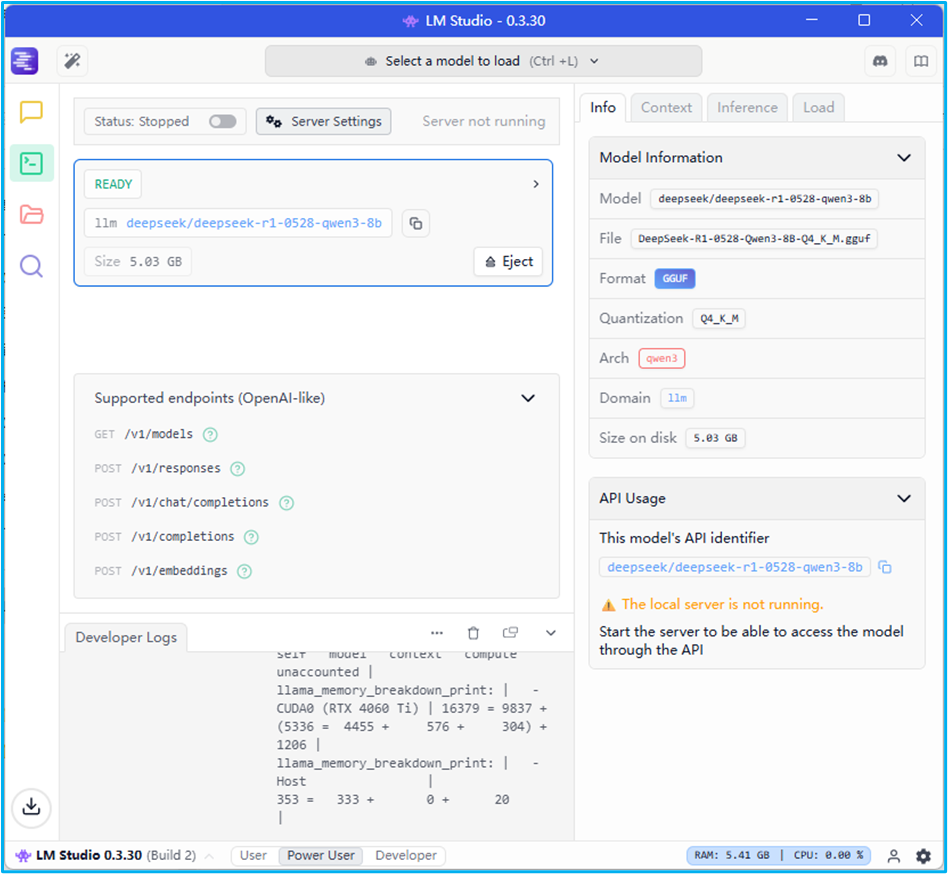Viewport: 948px width, 874px height.
Task: Open Select a model to load dropdown
Action: click(x=483, y=61)
